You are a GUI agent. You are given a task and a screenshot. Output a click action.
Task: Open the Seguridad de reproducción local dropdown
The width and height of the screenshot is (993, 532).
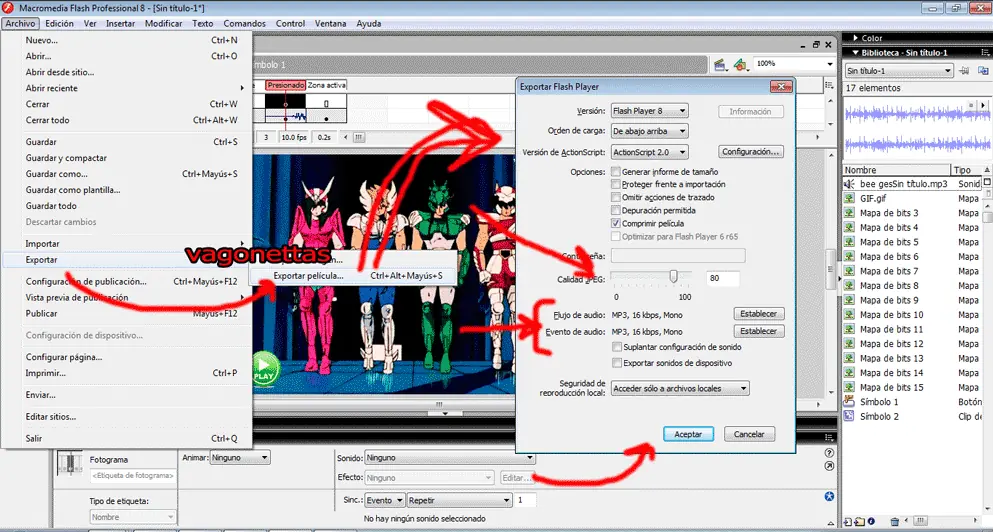coord(681,388)
